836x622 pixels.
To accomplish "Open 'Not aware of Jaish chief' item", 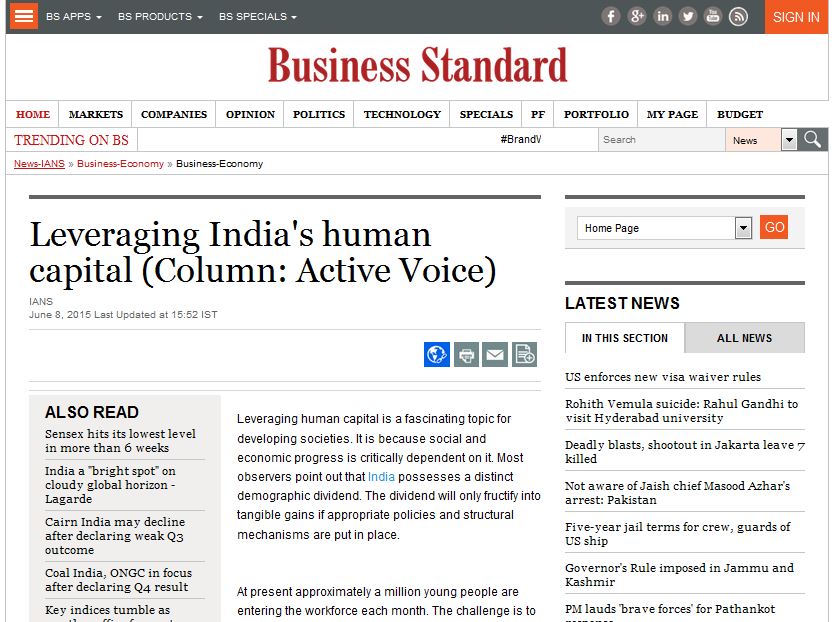I will point(678,493).
